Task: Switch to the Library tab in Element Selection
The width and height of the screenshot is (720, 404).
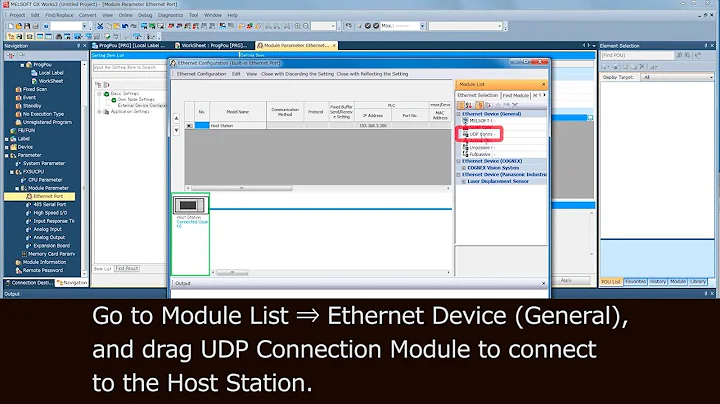Action: point(698,281)
